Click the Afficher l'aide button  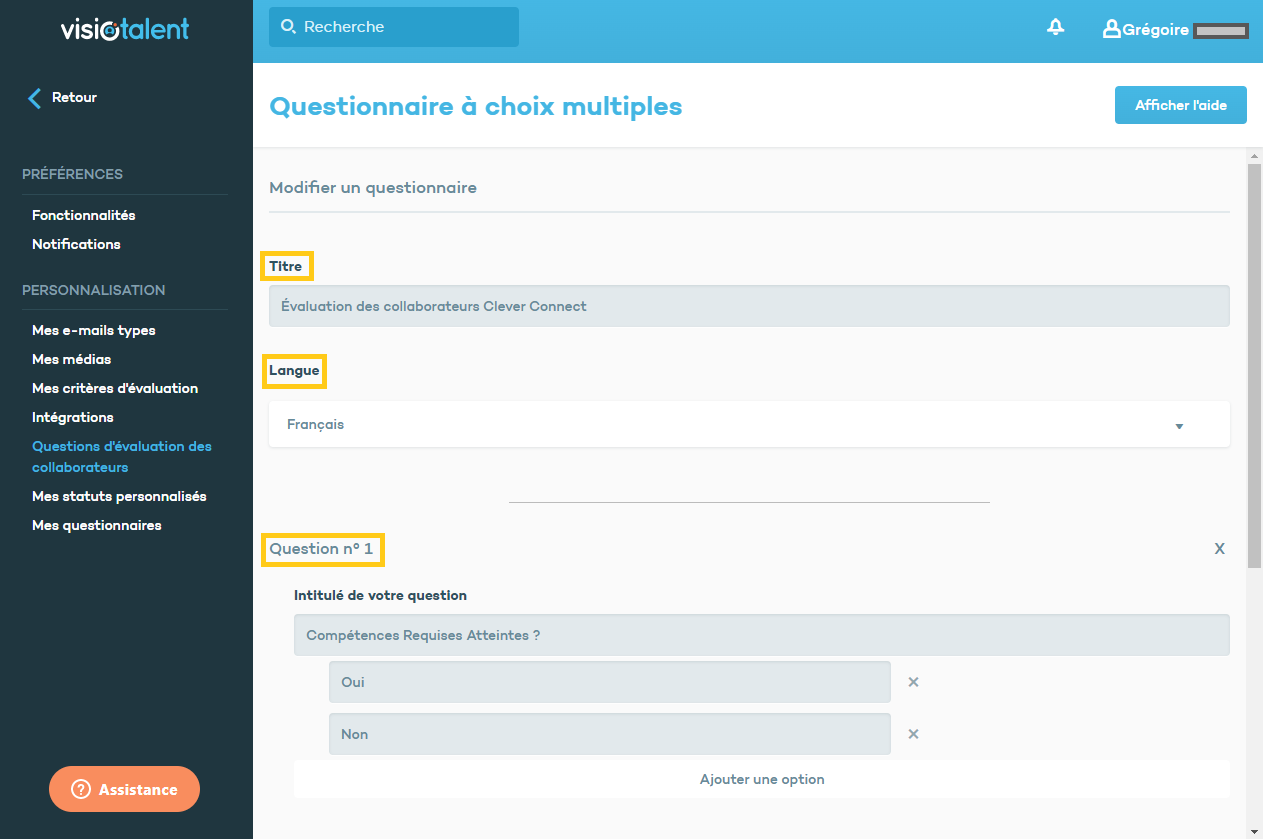pos(1180,105)
